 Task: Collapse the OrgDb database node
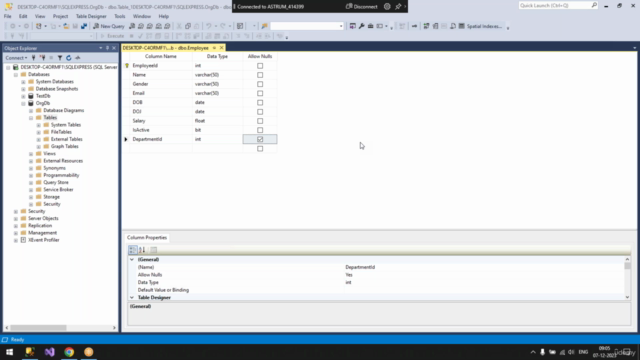pyautogui.click(x=23, y=104)
